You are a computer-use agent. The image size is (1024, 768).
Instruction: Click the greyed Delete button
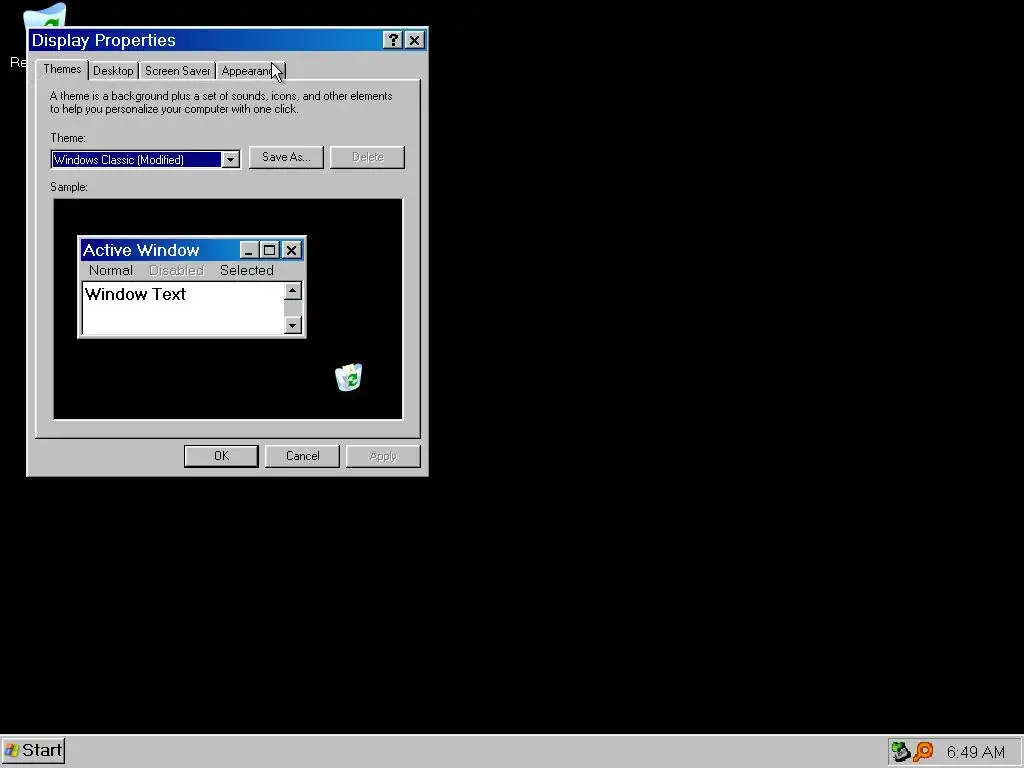[x=368, y=157]
